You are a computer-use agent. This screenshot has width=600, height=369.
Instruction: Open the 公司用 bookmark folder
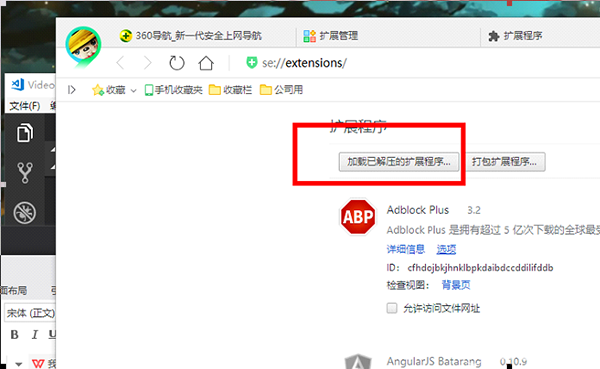click(x=281, y=90)
